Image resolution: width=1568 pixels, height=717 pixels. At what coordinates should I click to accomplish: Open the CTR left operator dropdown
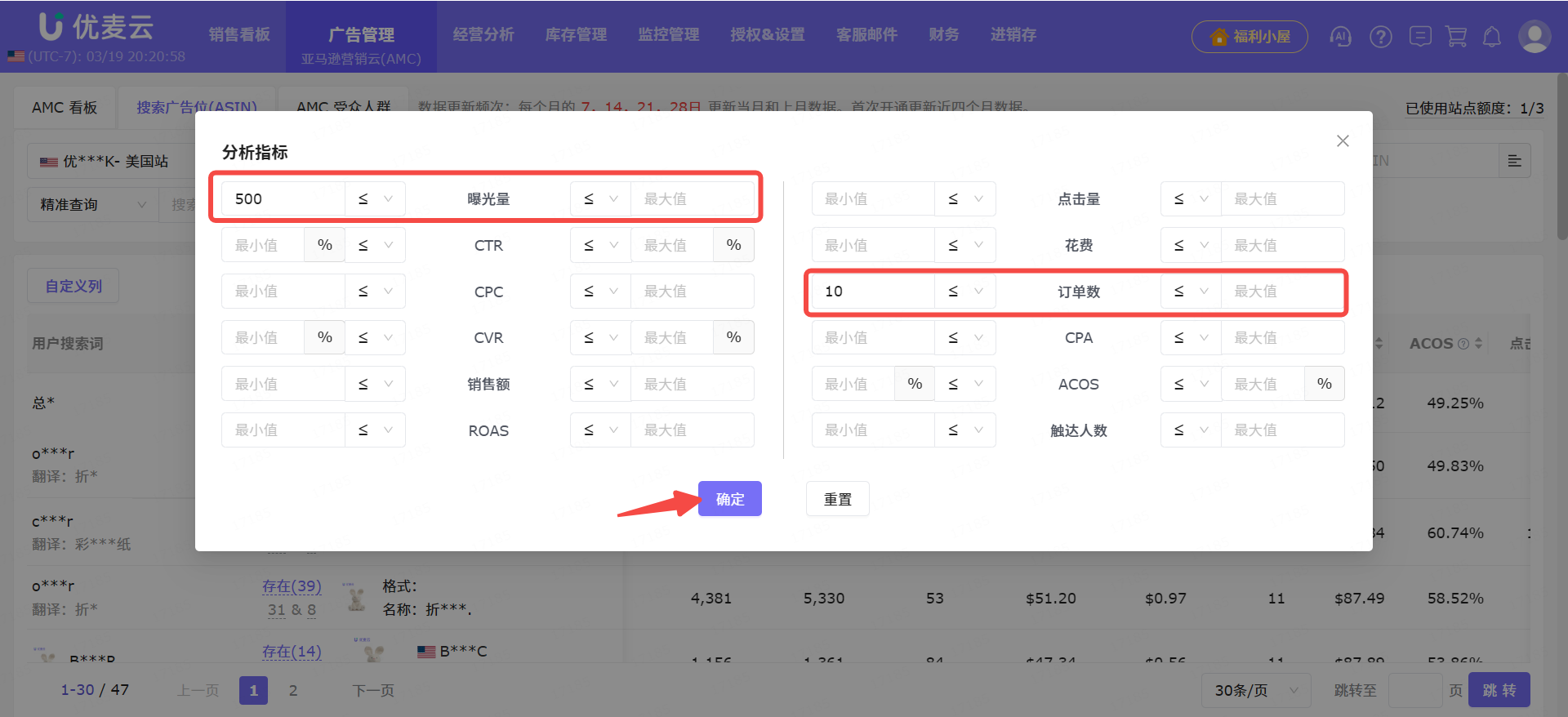click(375, 245)
